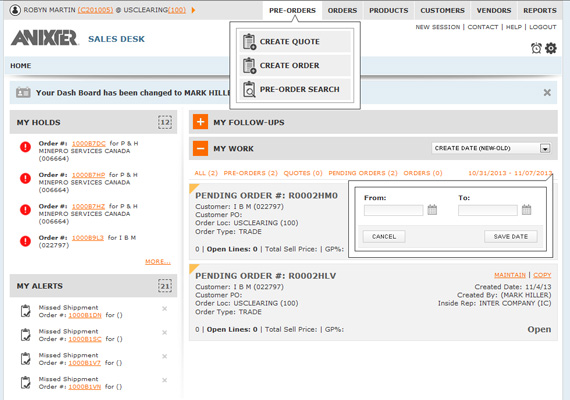Show the All (2) work filter
The image size is (570, 400).
pos(206,173)
